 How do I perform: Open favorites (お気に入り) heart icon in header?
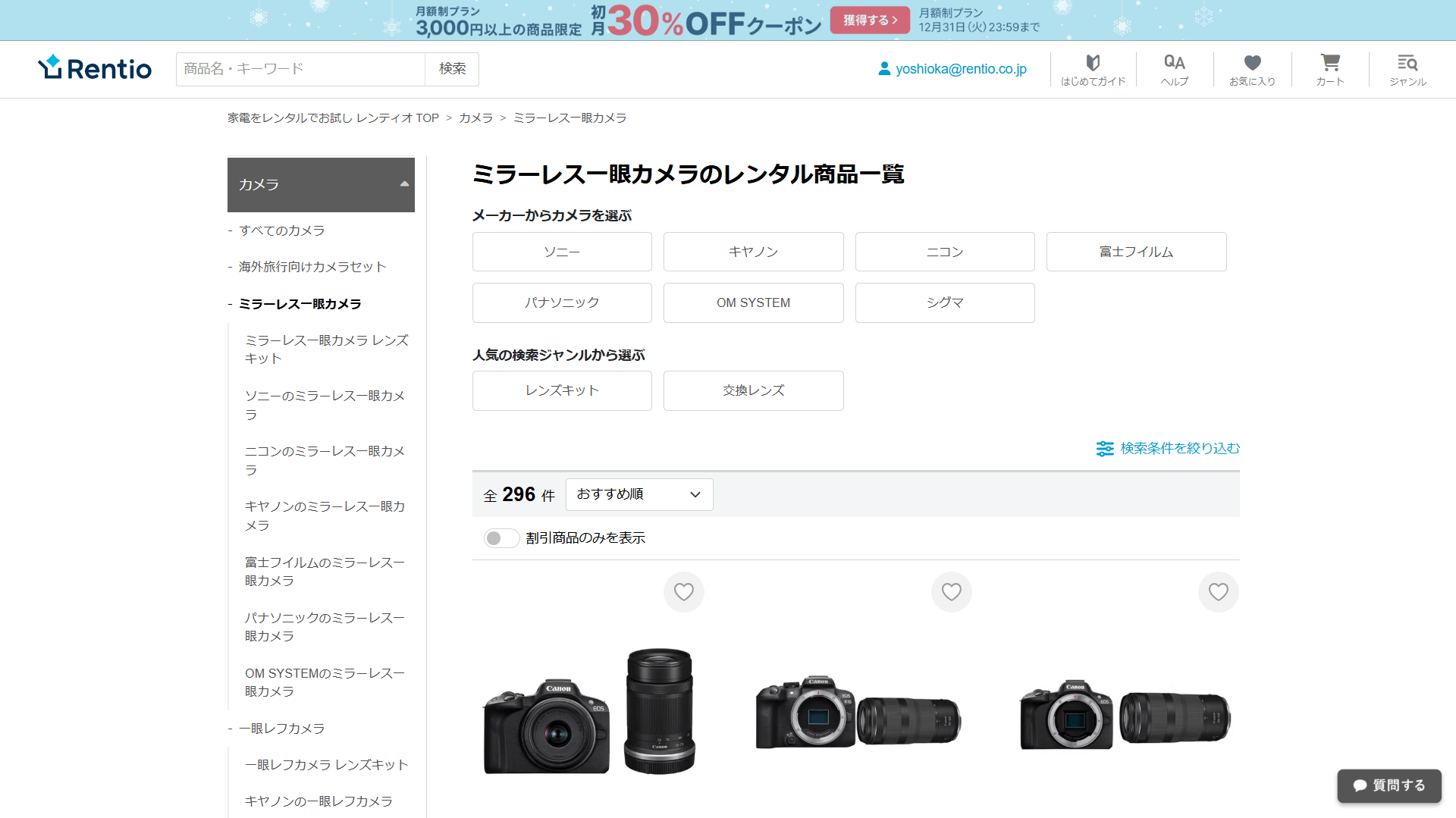[1252, 69]
